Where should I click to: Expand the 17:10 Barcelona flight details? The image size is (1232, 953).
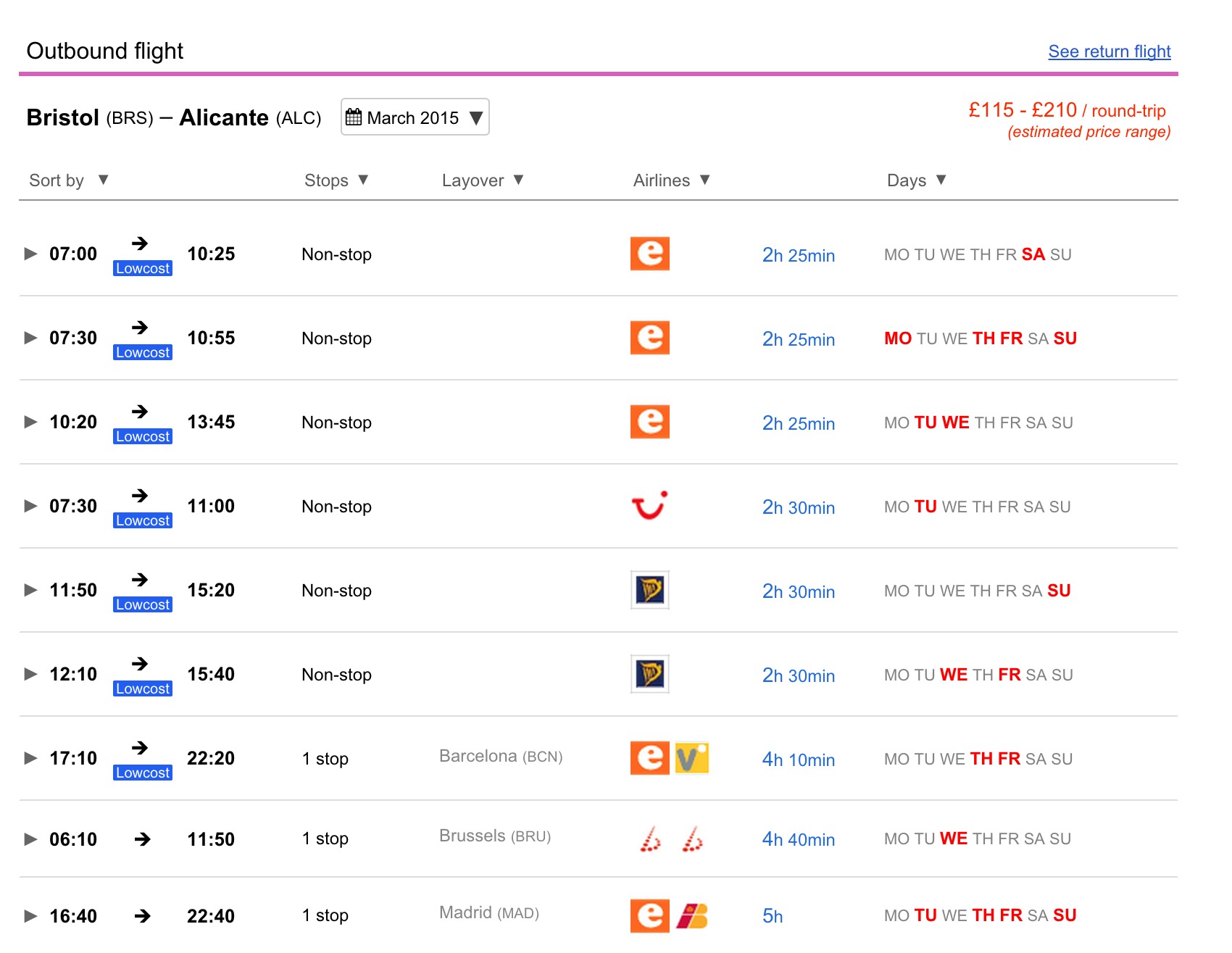[x=30, y=758]
